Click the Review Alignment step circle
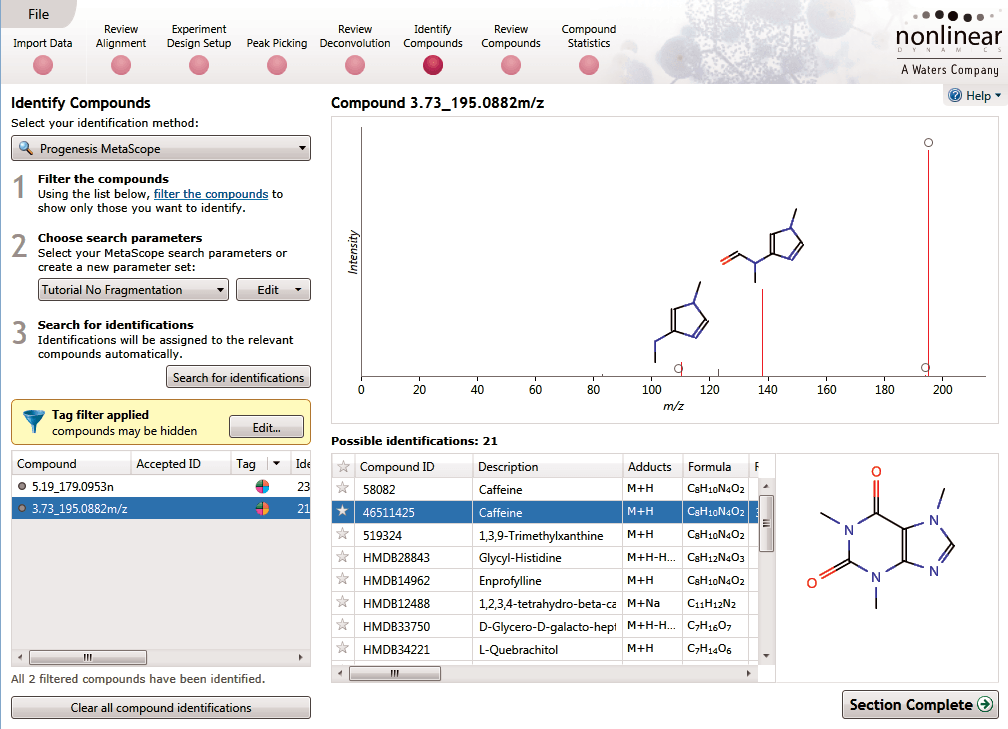This screenshot has height=729, width=1008. pyautogui.click(x=121, y=65)
